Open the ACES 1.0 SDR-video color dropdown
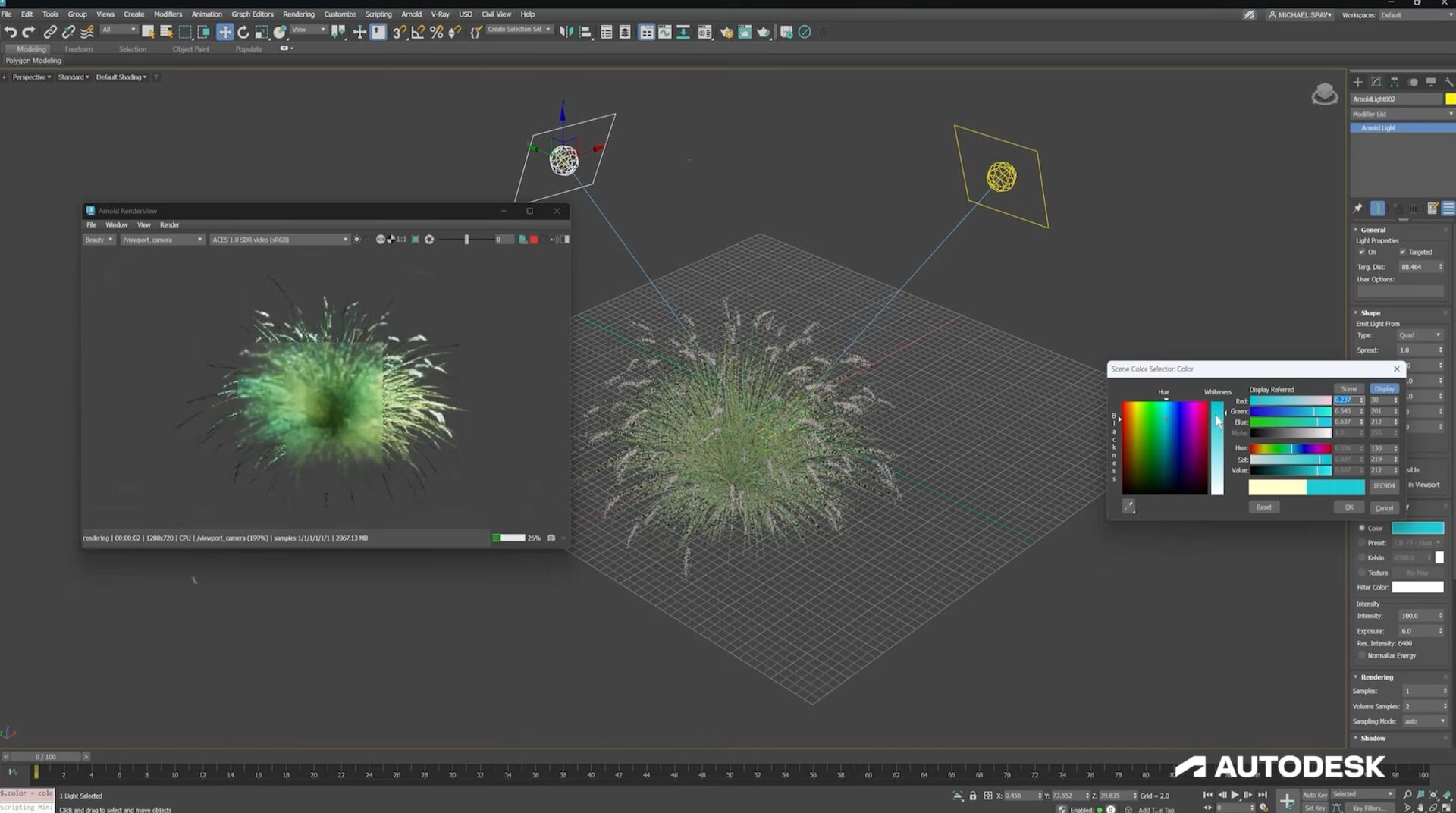The width and height of the screenshot is (1456, 813). click(279, 240)
